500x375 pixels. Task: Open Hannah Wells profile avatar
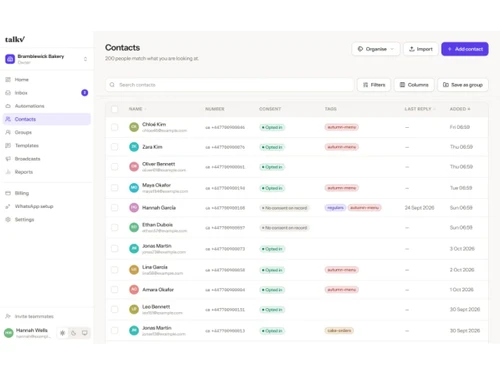tap(9, 333)
